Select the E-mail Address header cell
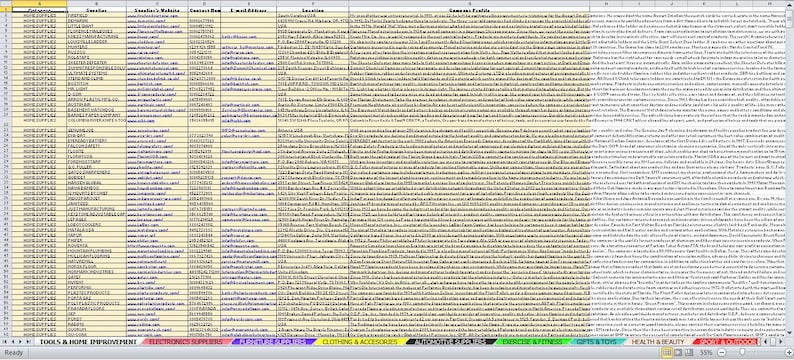 point(249,10)
